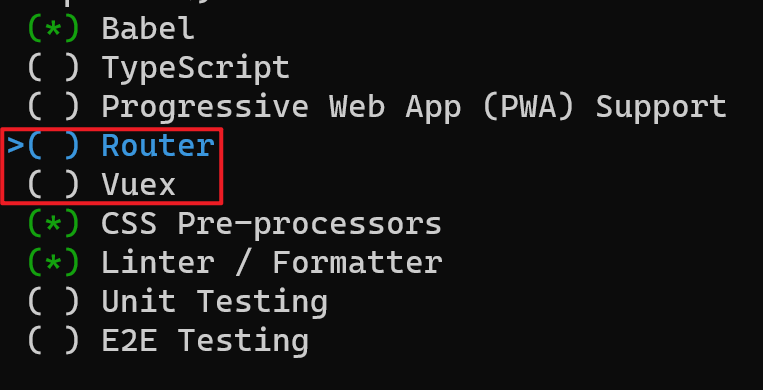Screen dimensions: 763x390
Task: Select the Babel label text
Action: tap(148, 29)
